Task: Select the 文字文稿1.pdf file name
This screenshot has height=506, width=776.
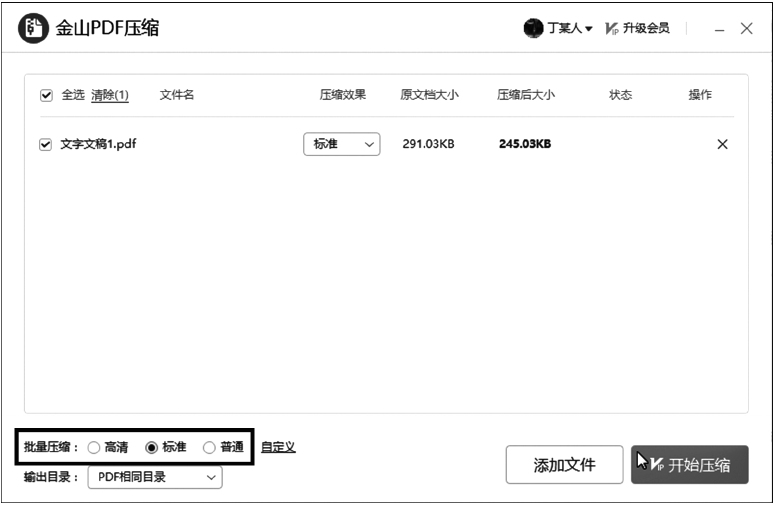Action: tap(98, 144)
